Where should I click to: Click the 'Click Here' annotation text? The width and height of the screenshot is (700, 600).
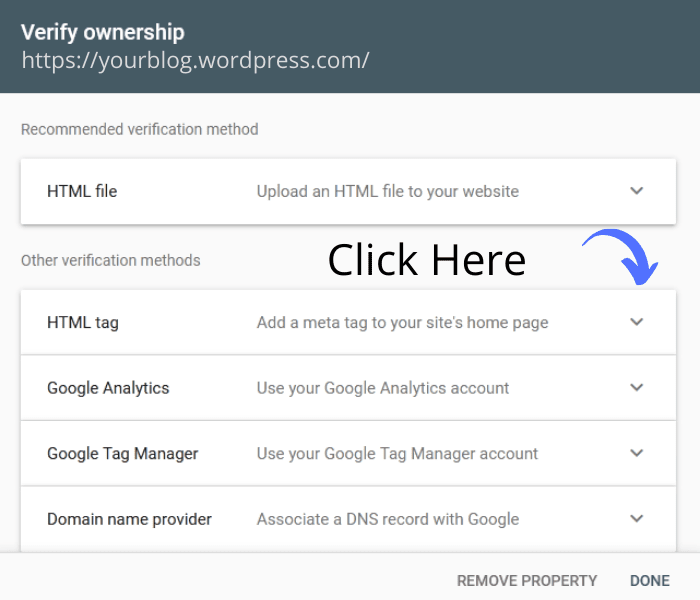click(x=427, y=260)
